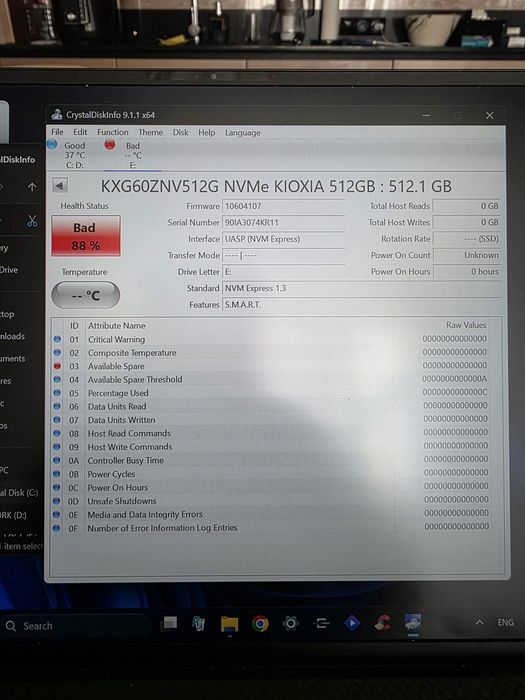Screen dimensions: 525x700
Task: Click raw value 000000000000000C of Percentage Used
Action: 455,392
